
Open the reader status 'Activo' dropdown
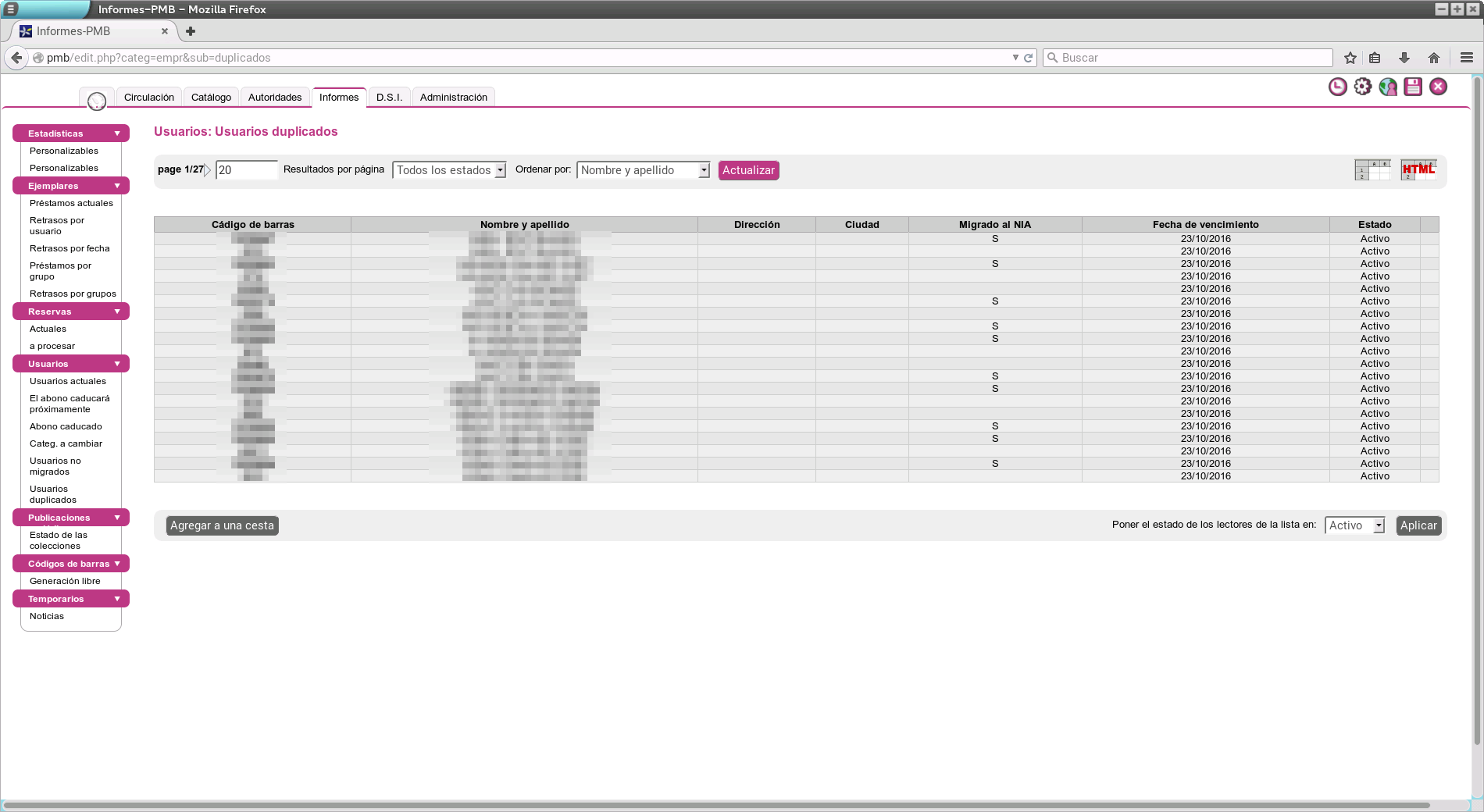point(1354,525)
